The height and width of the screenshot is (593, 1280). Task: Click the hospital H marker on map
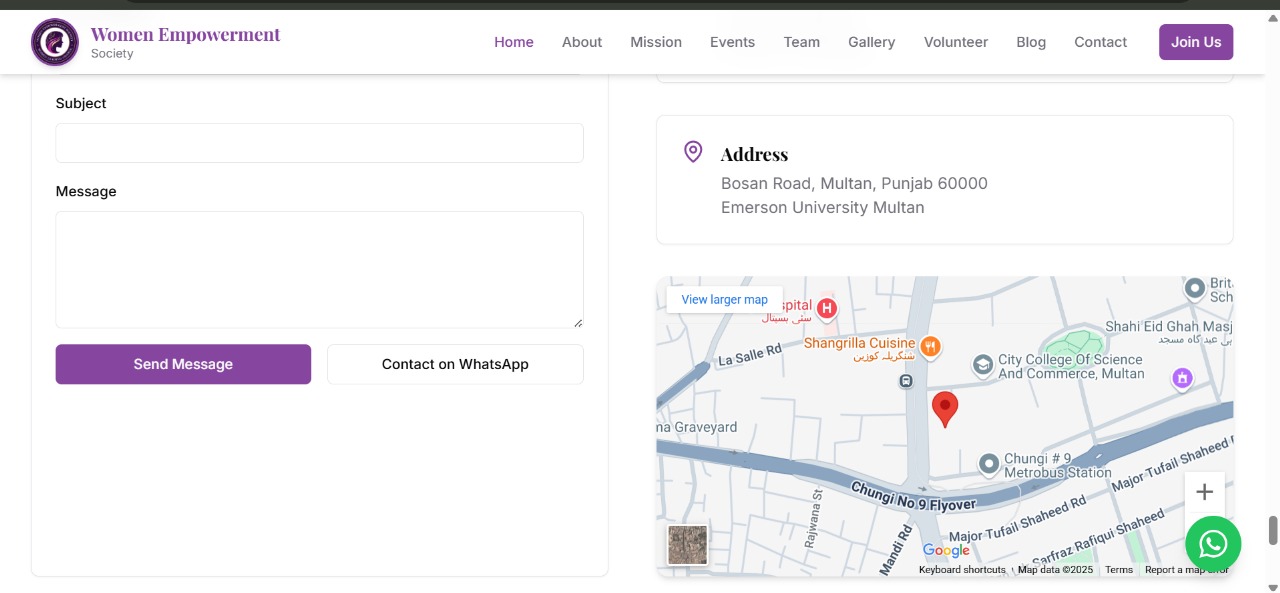(x=826, y=308)
